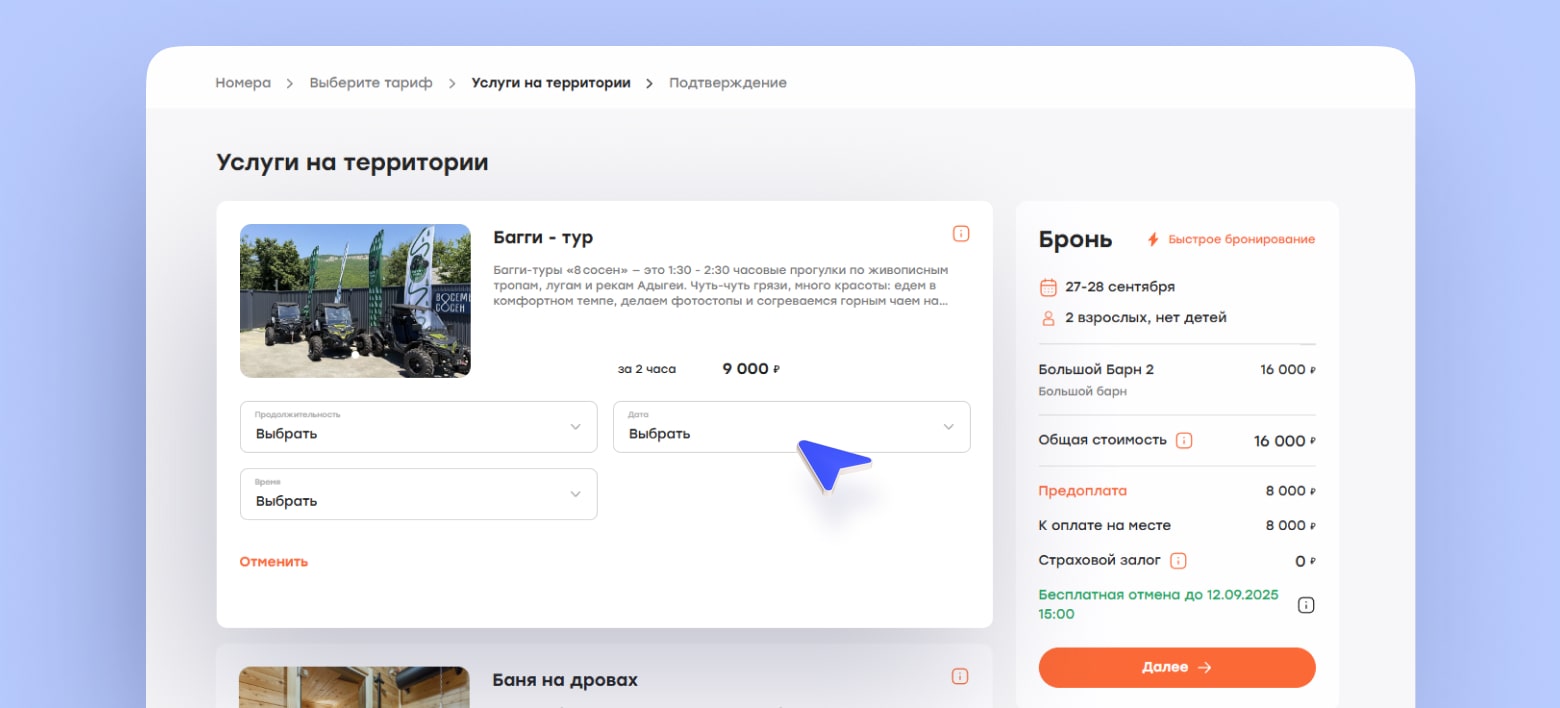The height and width of the screenshot is (708, 1560).
Task: Go to Выберите тариф breadcrumb step
Action: [371, 83]
